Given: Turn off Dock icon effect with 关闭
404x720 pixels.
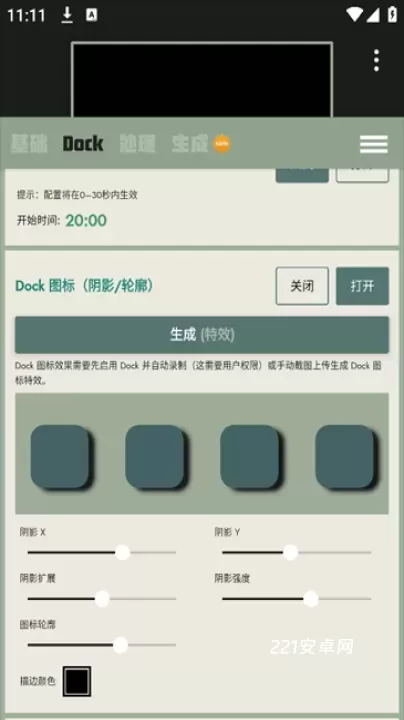Looking at the screenshot, I should pos(302,286).
